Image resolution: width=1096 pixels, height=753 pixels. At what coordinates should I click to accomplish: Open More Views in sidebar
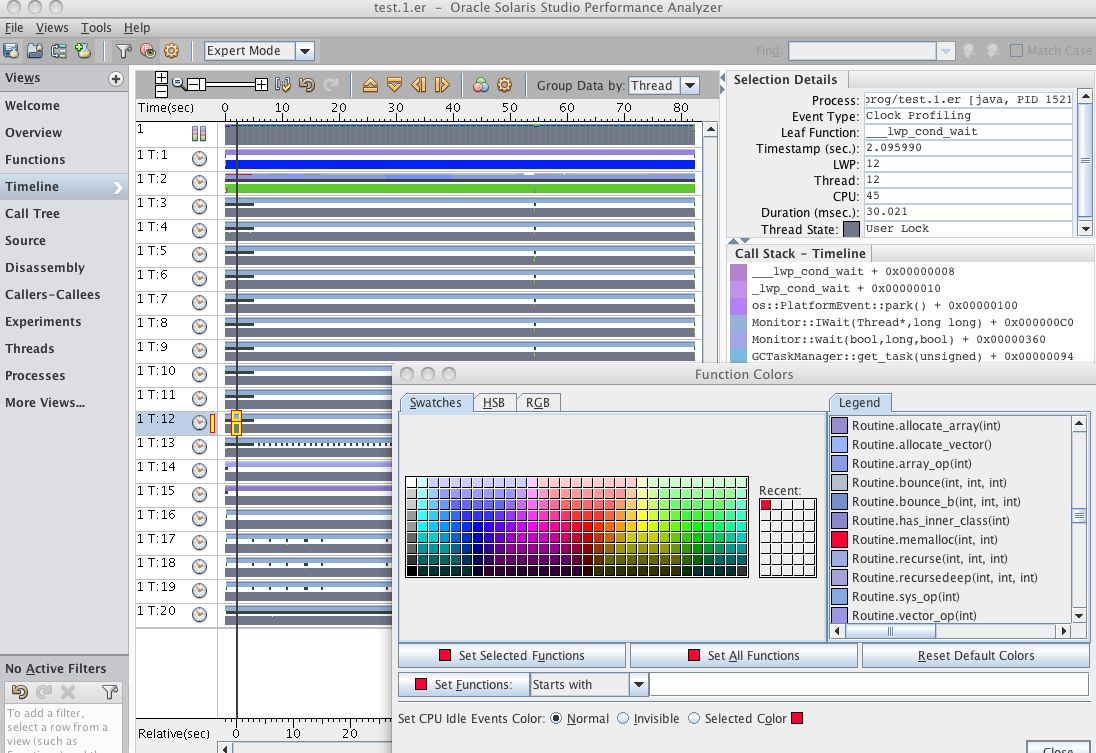[x=45, y=403]
